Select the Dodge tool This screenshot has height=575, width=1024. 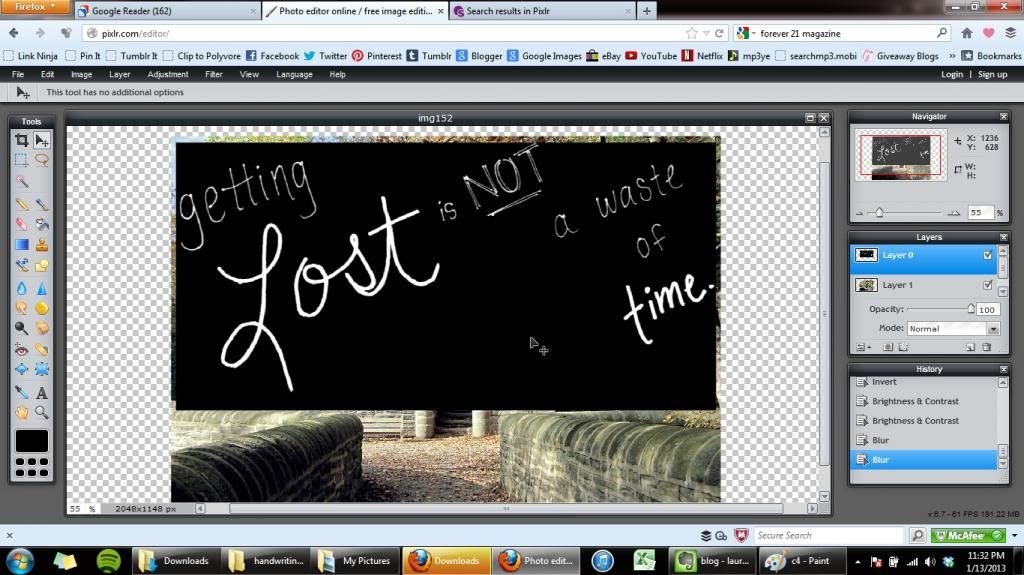pos(22,328)
